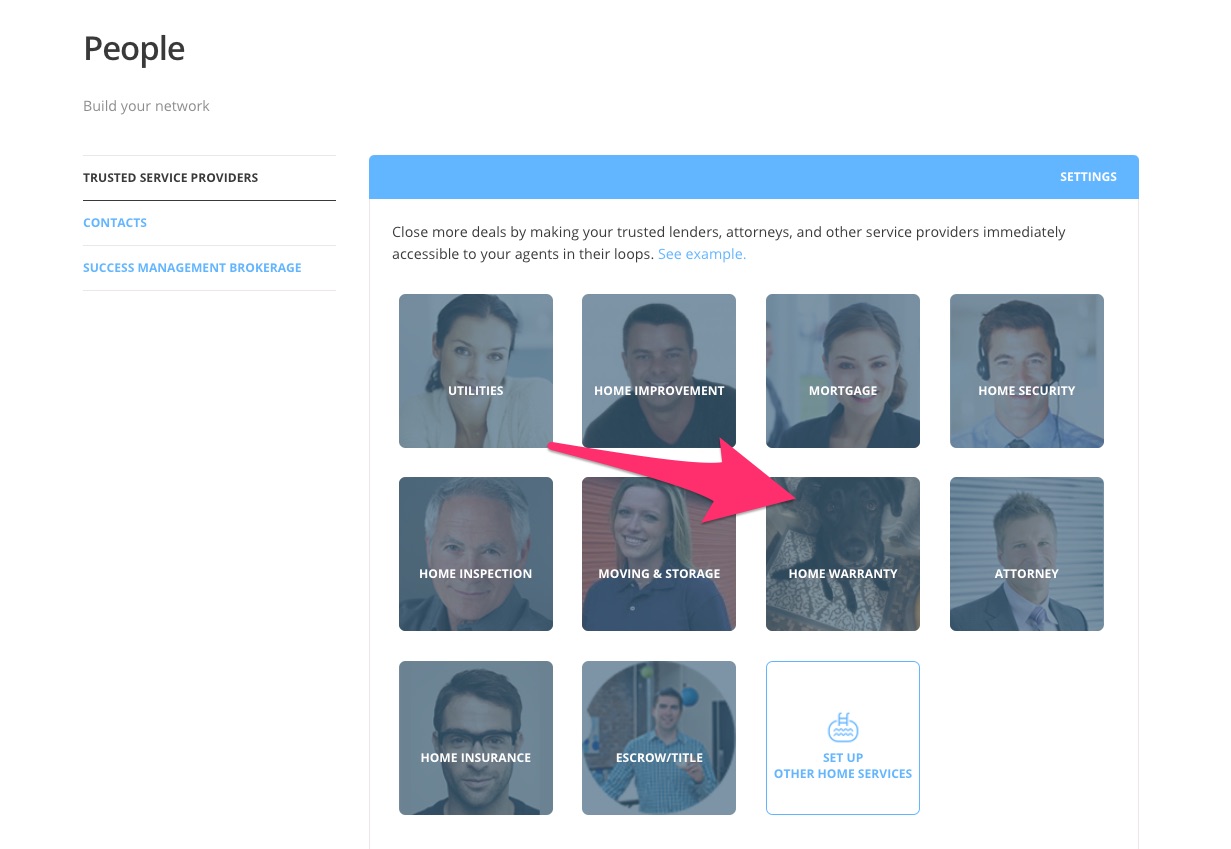Open the Utilities provider tile
Screen dimensions: 1231x849
pyautogui.click(x=475, y=371)
